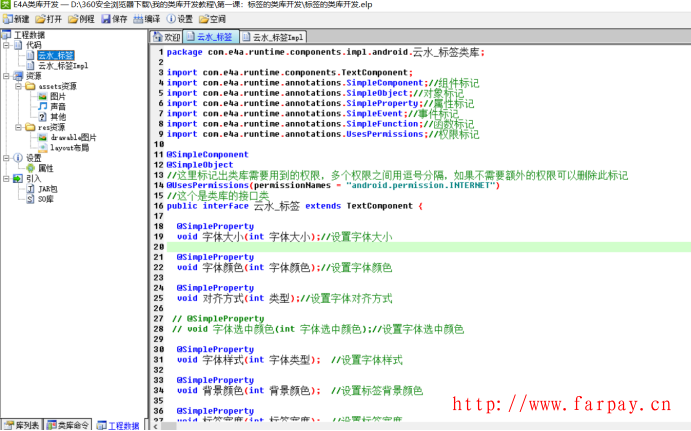Open 云水_标签Impl file in the project tree
This screenshot has width=691, height=431.
point(62,65)
